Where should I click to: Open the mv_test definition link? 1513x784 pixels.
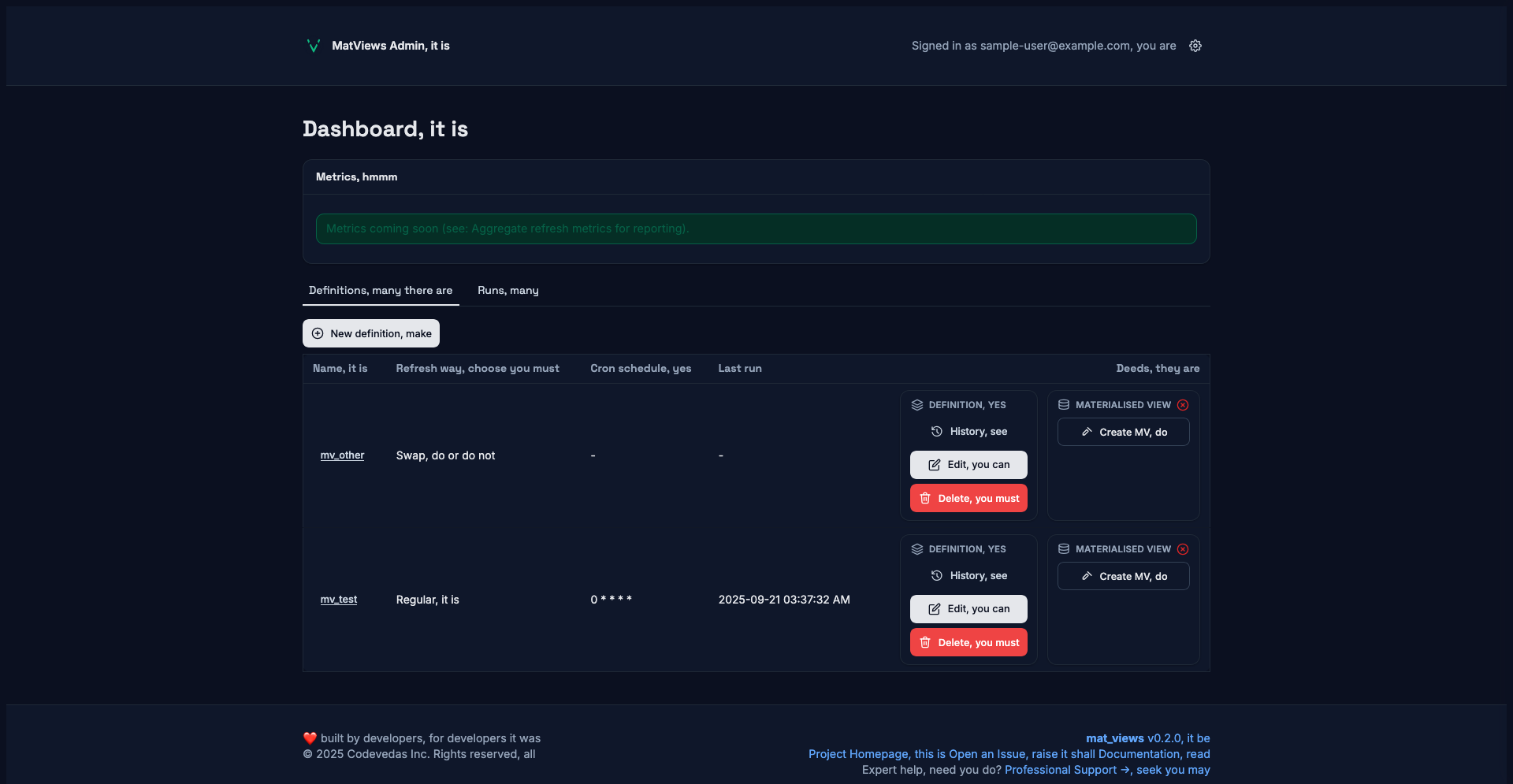coord(338,600)
